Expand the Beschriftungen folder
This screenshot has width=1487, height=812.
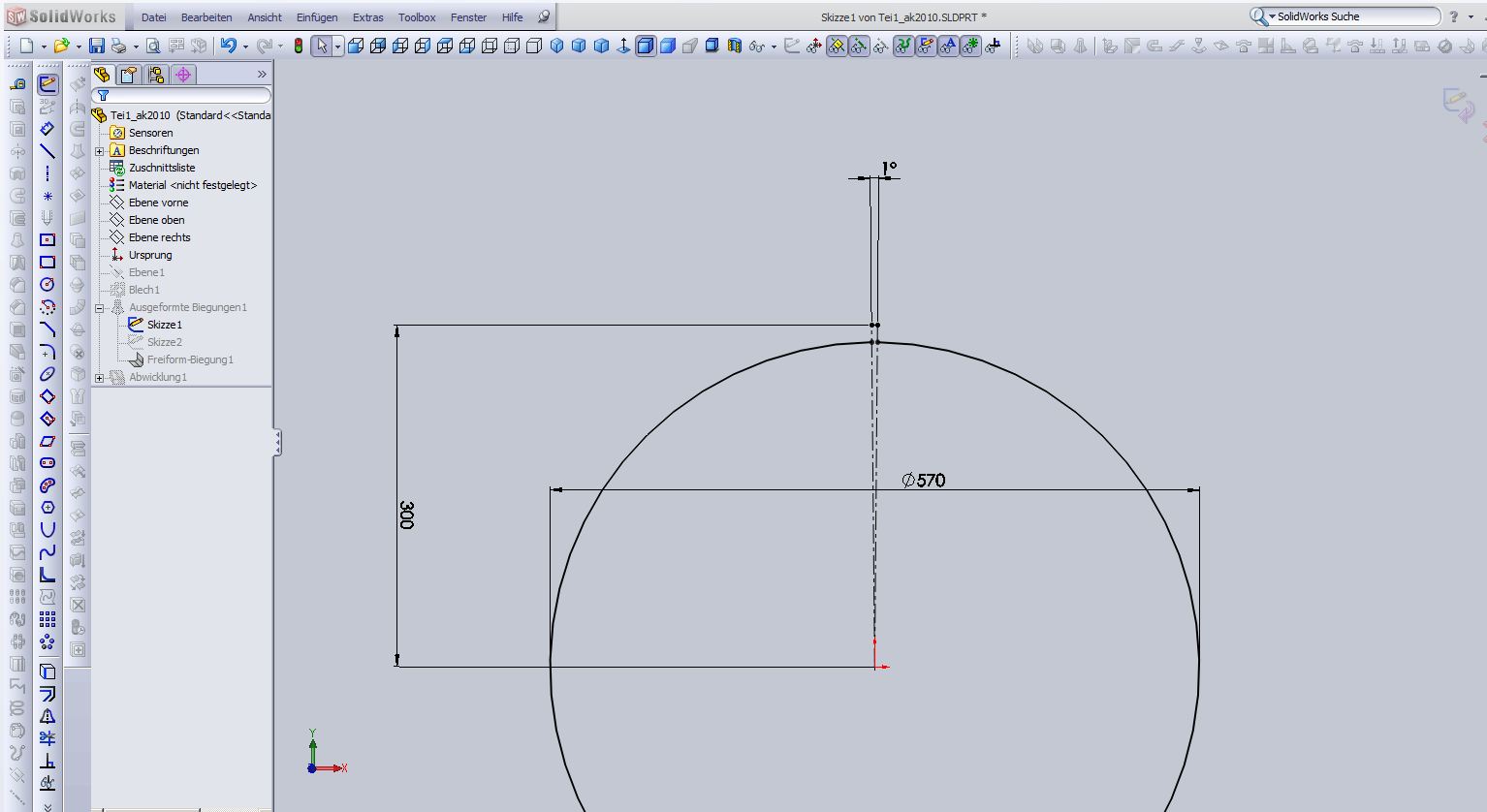pos(100,151)
